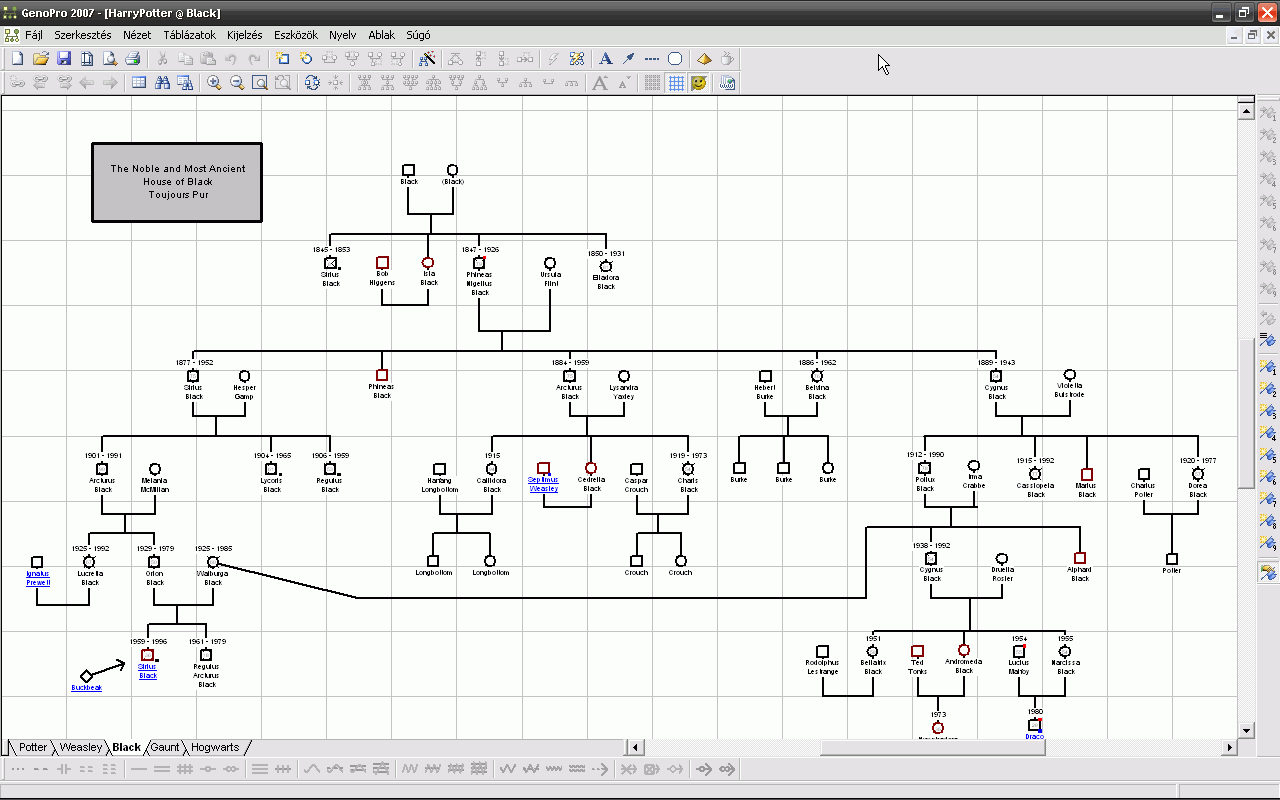The height and width of the screenshot is (800, 1280).
Task: Click the 'Andromeda Black' name text
Action: tap(964, 666)
